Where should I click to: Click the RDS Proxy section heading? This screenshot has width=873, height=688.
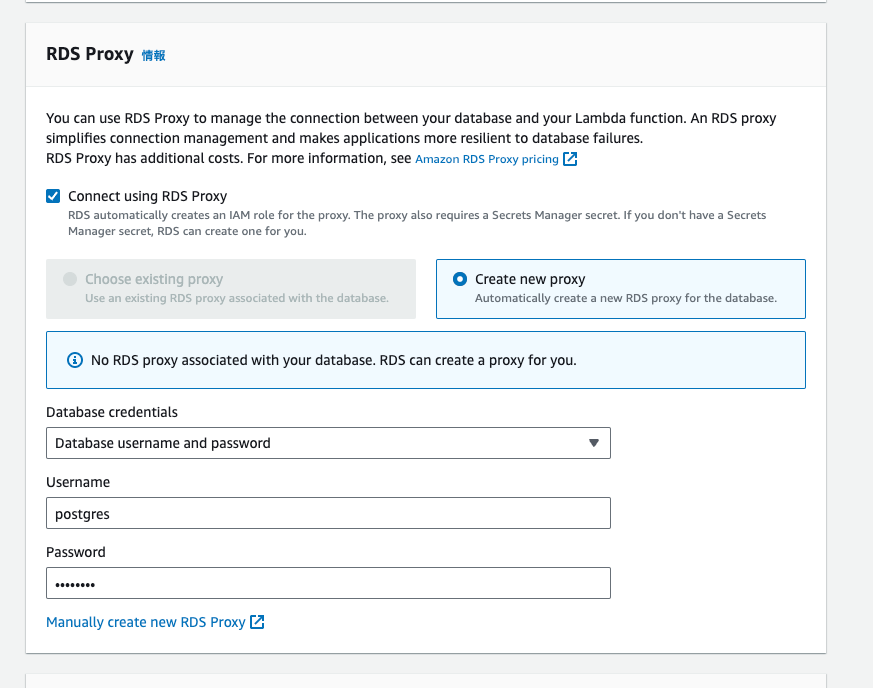tap(90, 54)
